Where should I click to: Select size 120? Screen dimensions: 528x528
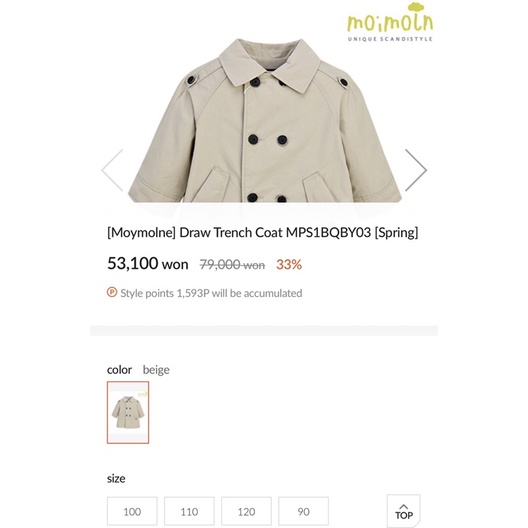tap(246, 512)
